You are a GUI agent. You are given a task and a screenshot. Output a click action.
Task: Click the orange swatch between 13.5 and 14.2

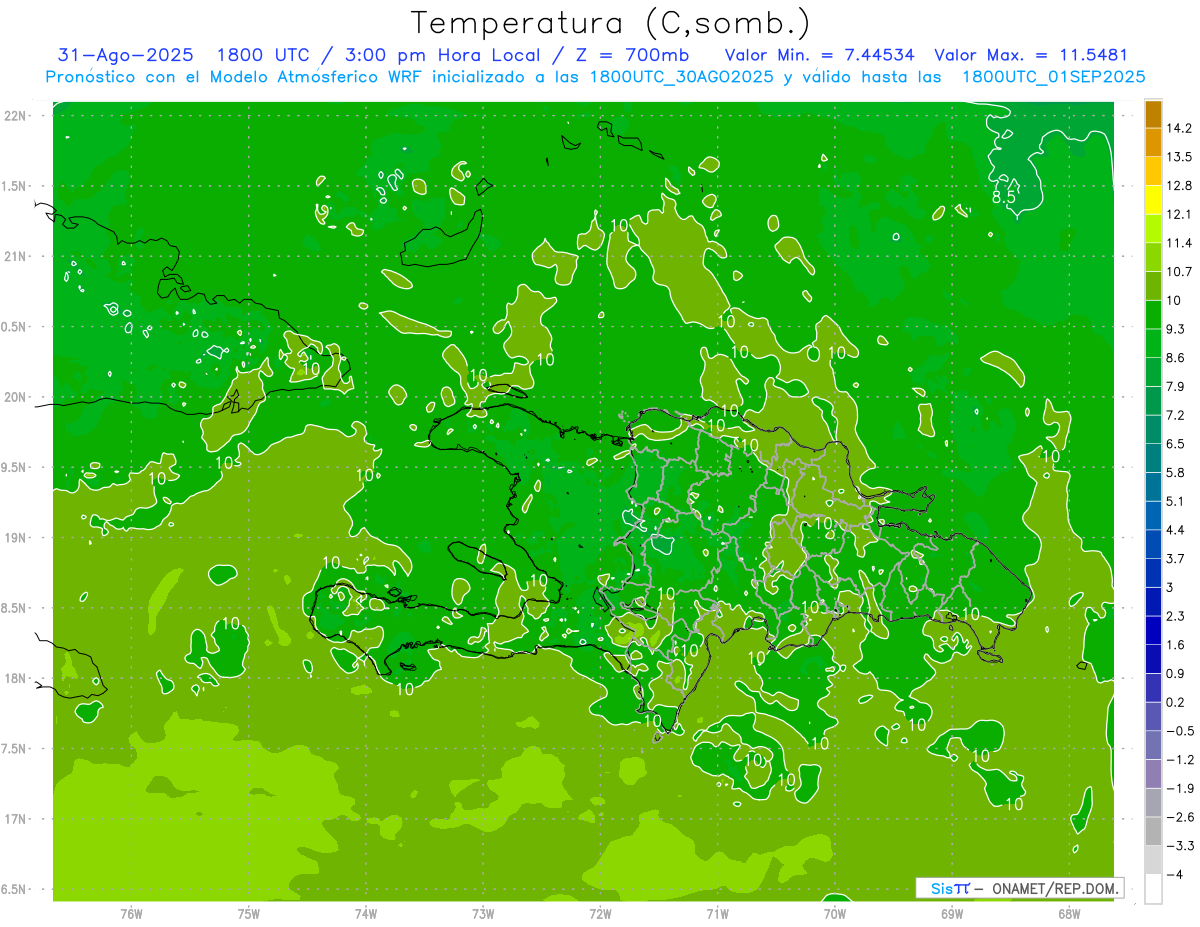[x=1153, y=142]
